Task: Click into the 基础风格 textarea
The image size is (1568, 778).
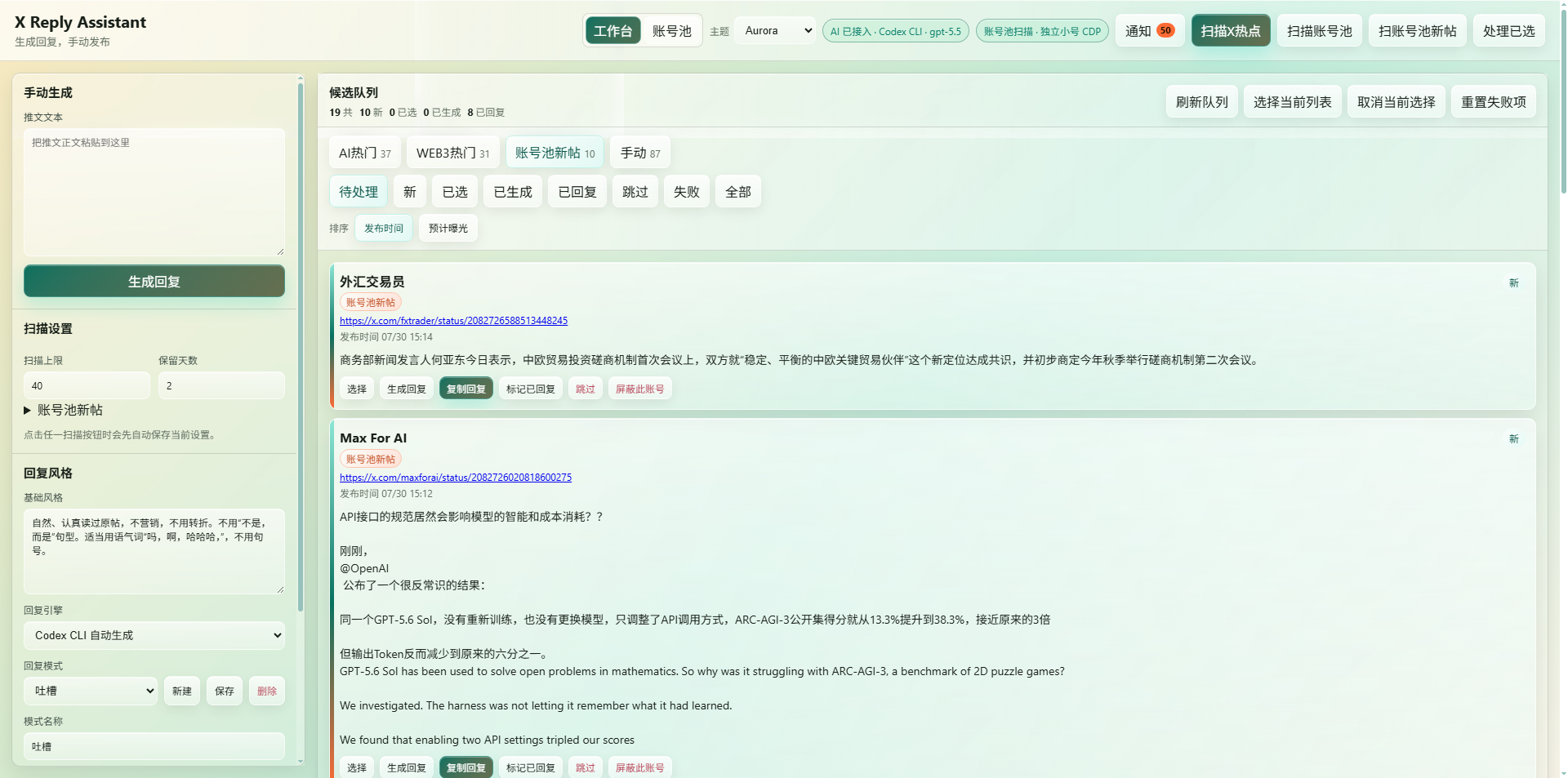Action: [154, 550]
